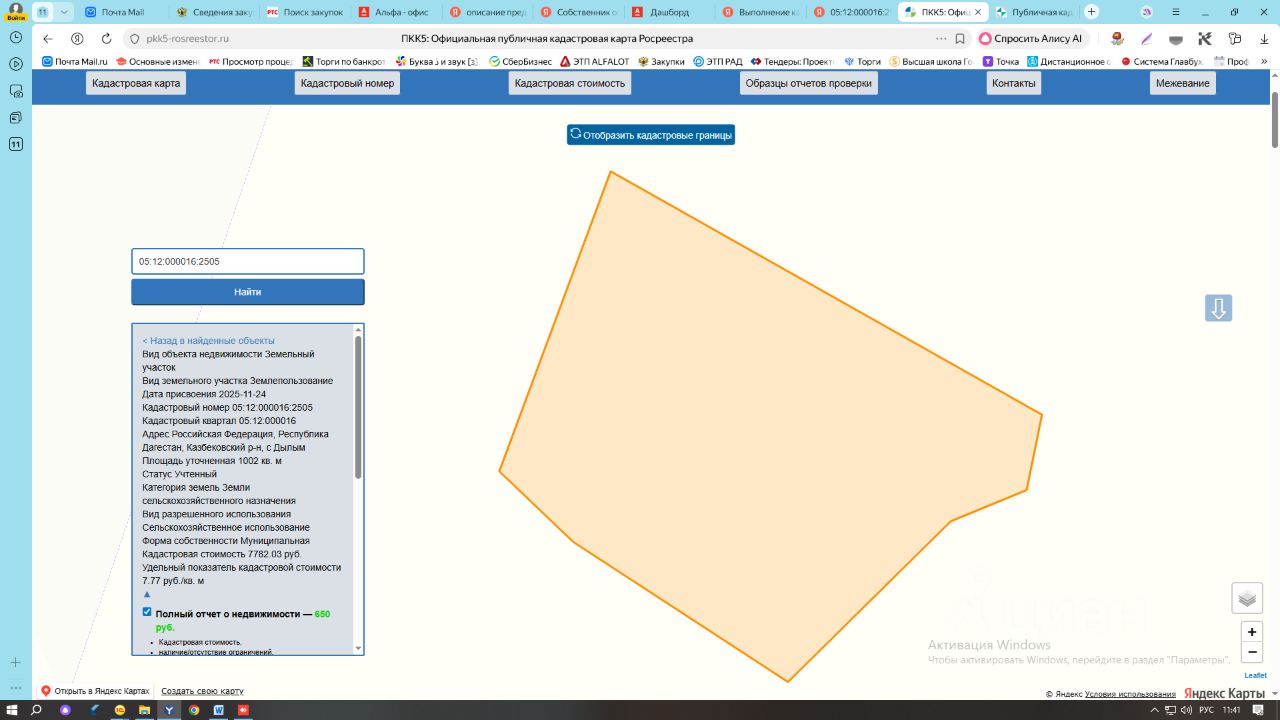This screenshot has height=720, width=1280.
Task: Open the map in Яндекс Картах
Action: 95,691
